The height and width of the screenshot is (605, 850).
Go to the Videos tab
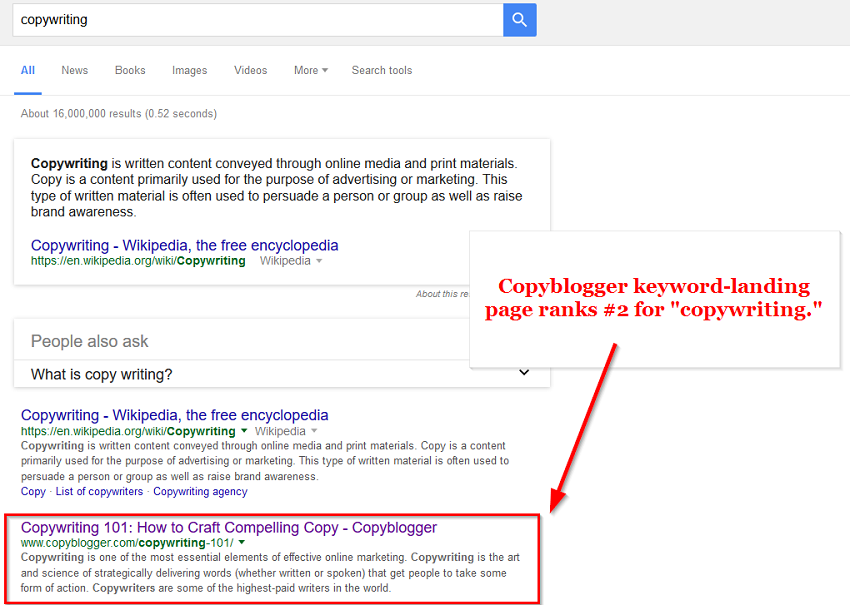click(x=250, y=71)
